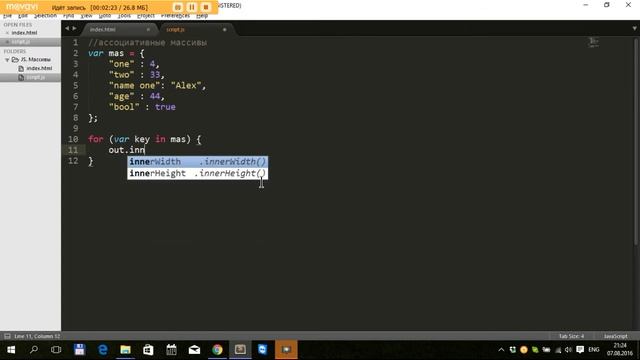Open network status tray icon
The width and height of the screenshot is (640, 360).
[x=558, y=350]
